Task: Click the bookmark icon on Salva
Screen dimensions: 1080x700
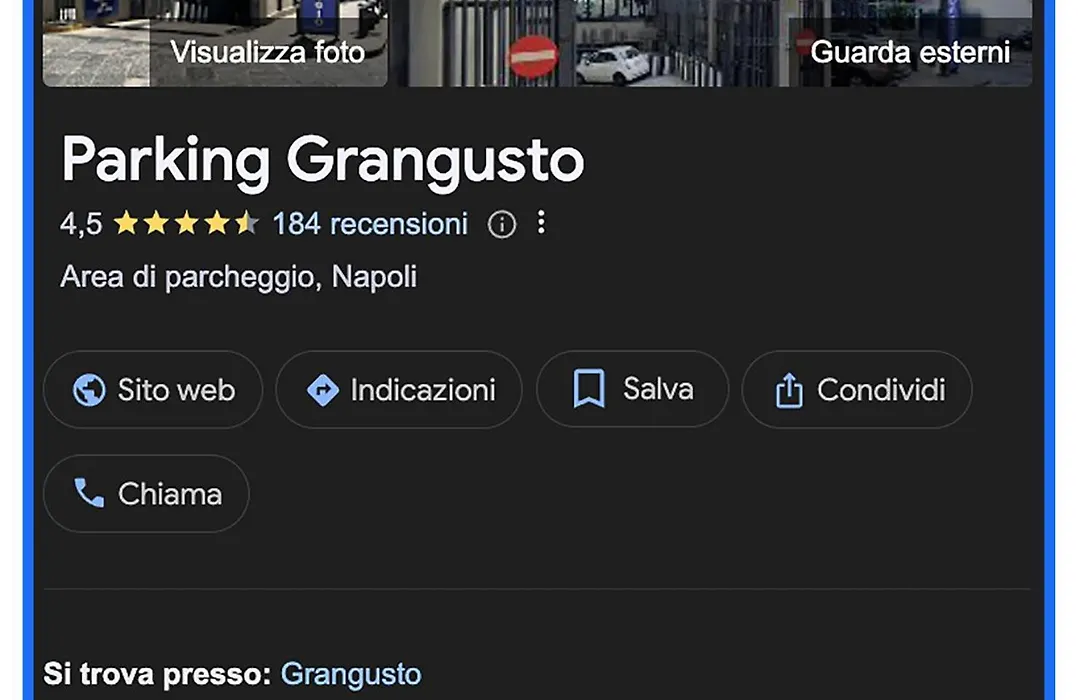Action: (x=589, y=389)
